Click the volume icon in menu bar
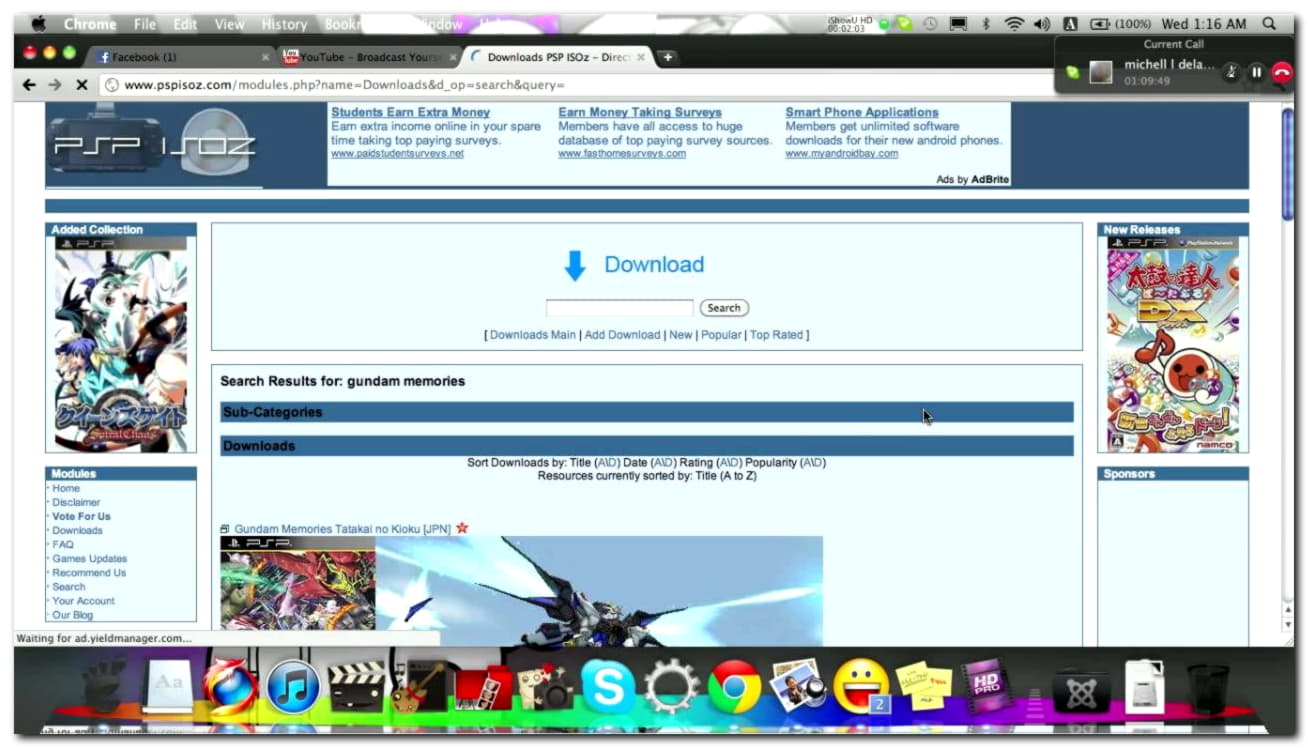This screenshot has height=748, width=1308. 1042,23
